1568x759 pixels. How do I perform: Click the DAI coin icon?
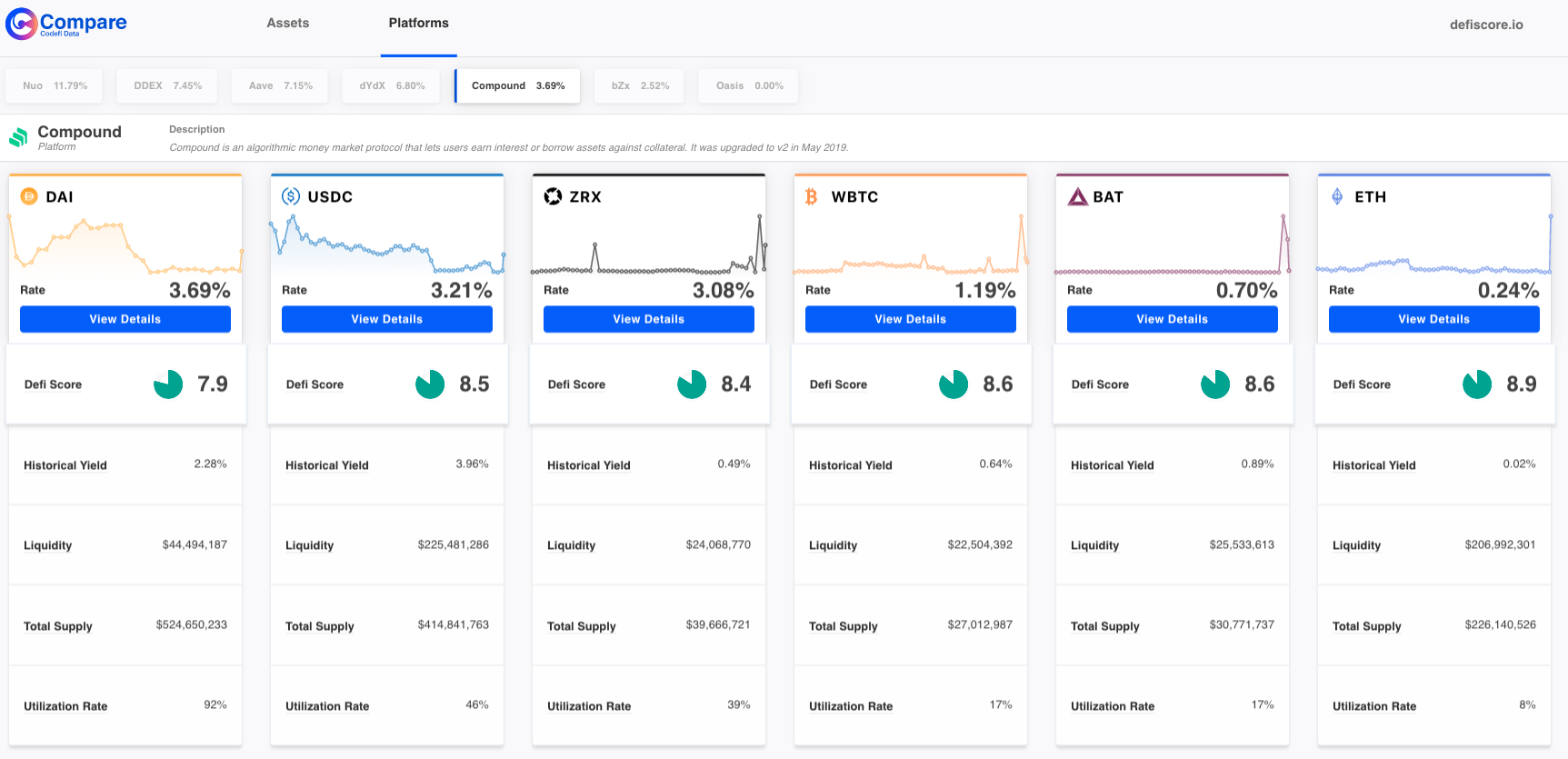coord(29,196)
